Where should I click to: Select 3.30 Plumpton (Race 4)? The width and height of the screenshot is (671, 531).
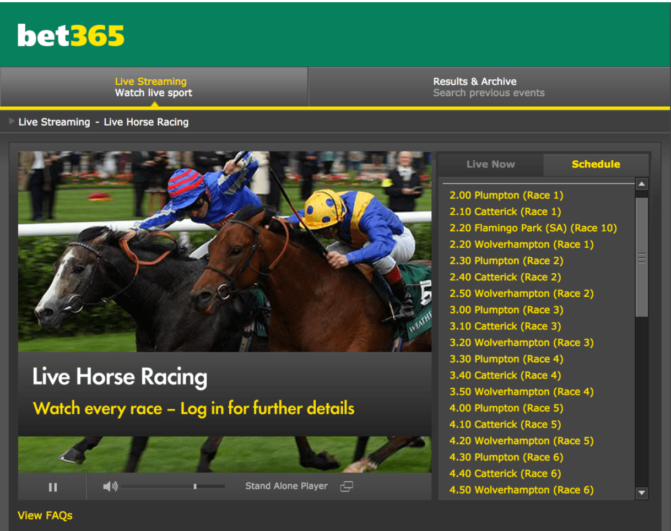click(x=506, y=359)
